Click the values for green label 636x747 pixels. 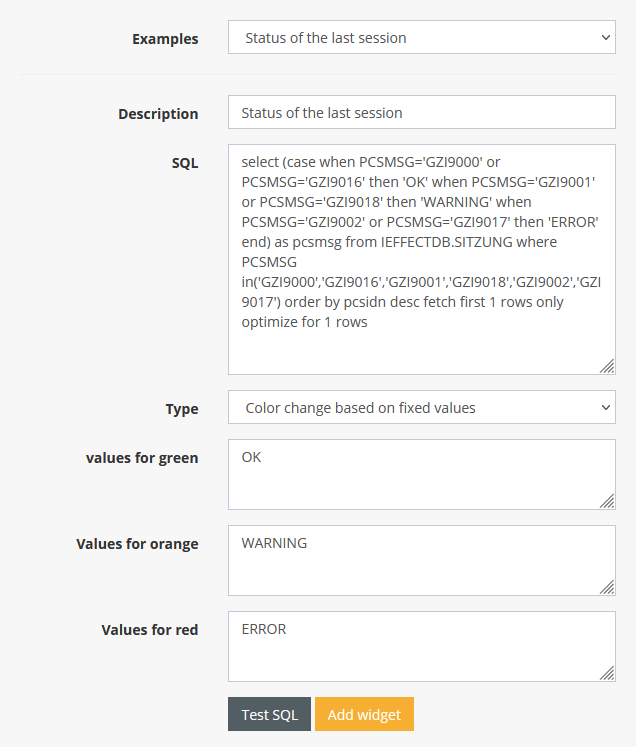click(142, 458)
